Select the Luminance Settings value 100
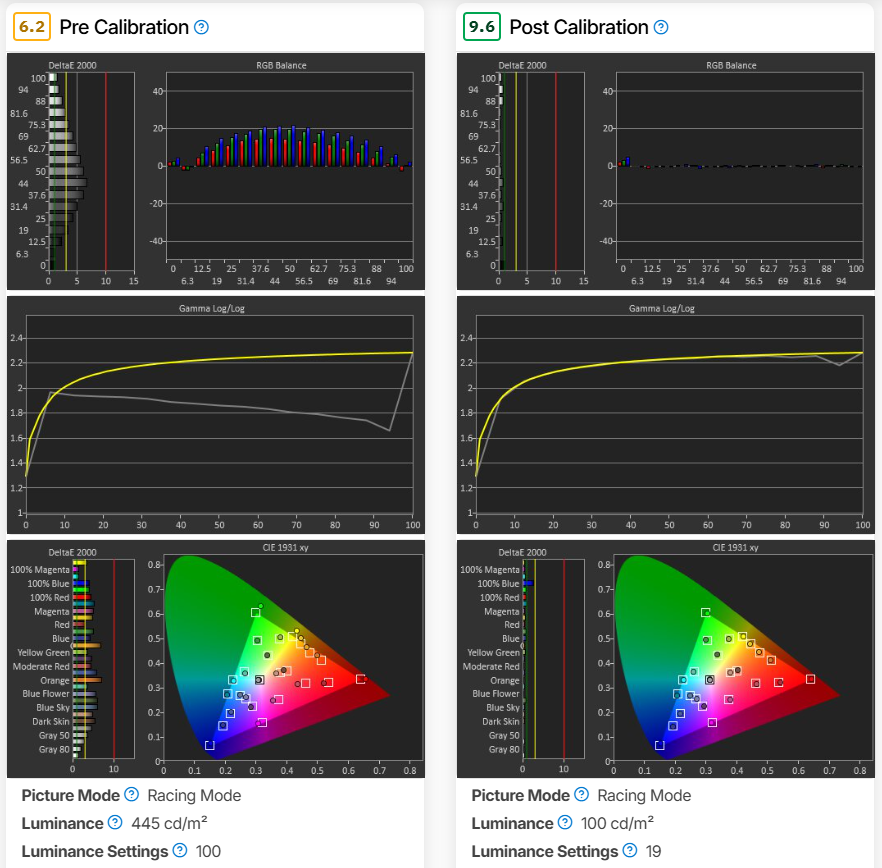Screen dimensions: 882x868 tap(208, 852)
